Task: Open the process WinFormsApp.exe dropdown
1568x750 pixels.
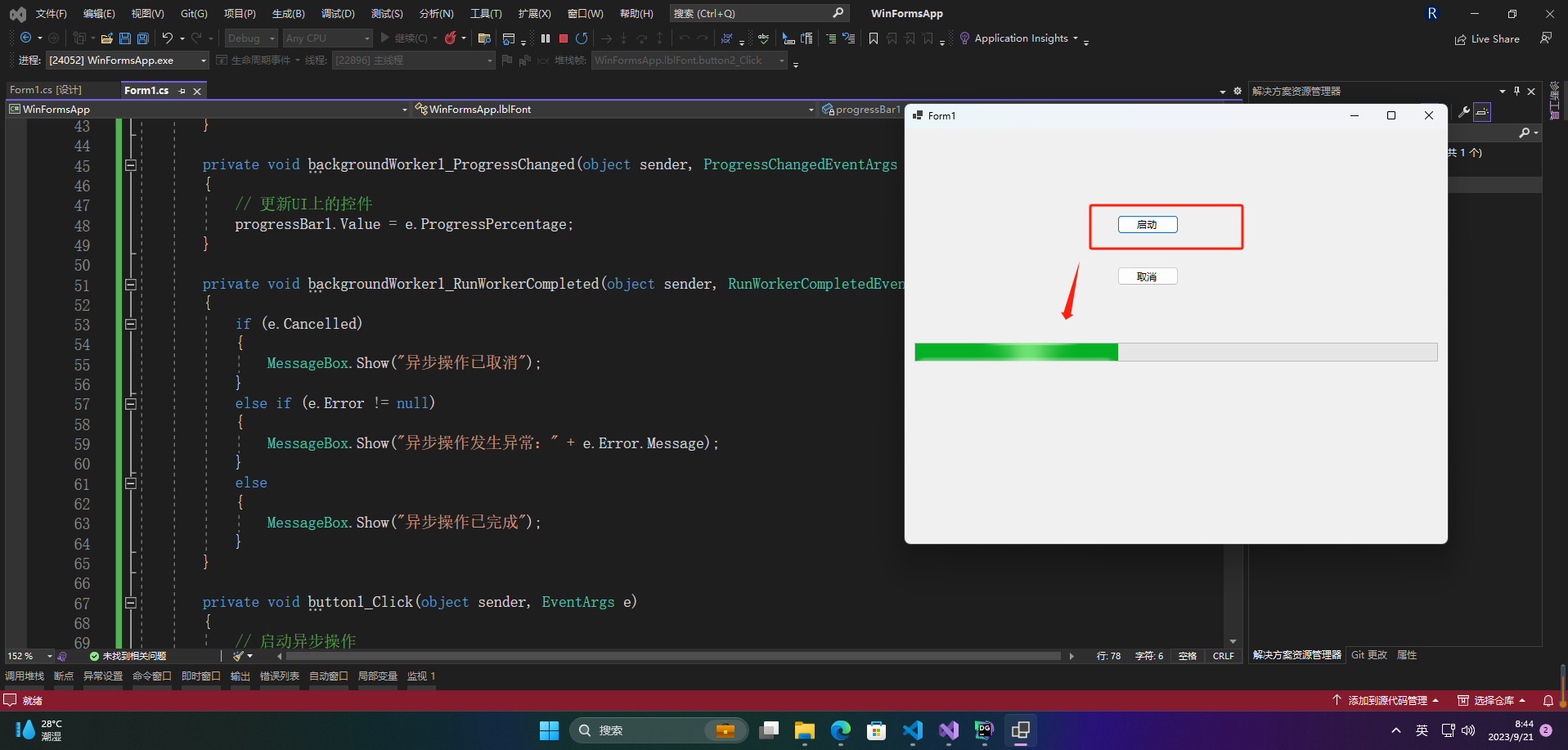Action: pyautogui.click(x=128, y=61)
